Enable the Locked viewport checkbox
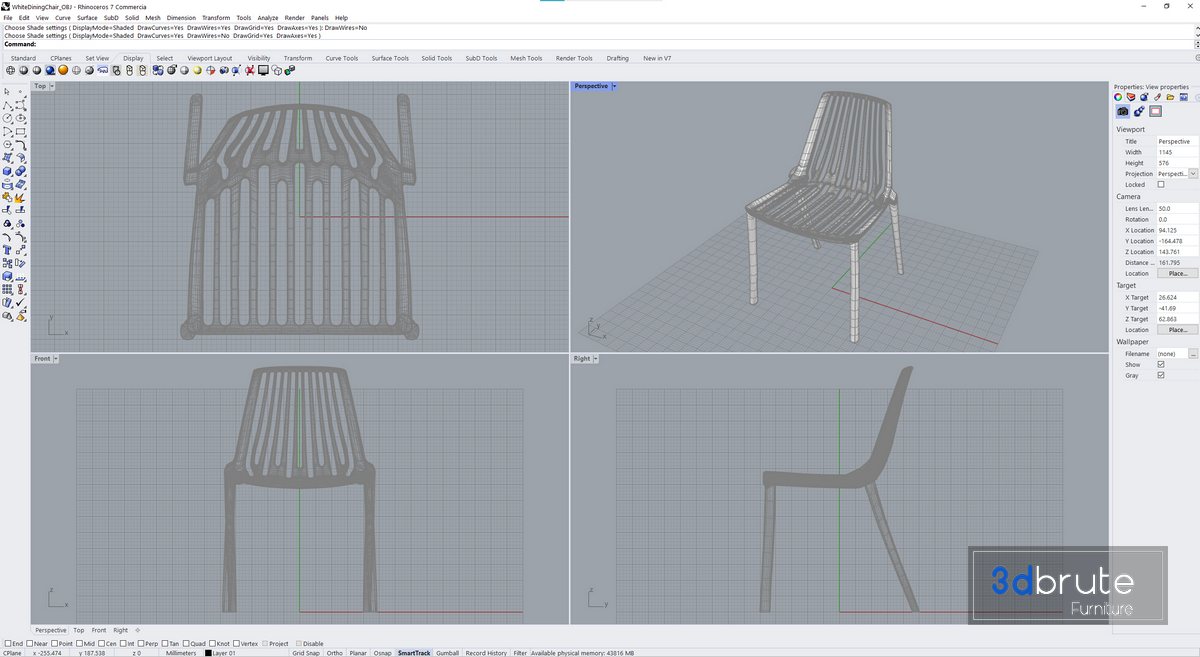The image size is (1200, 657). (1161, 185)
